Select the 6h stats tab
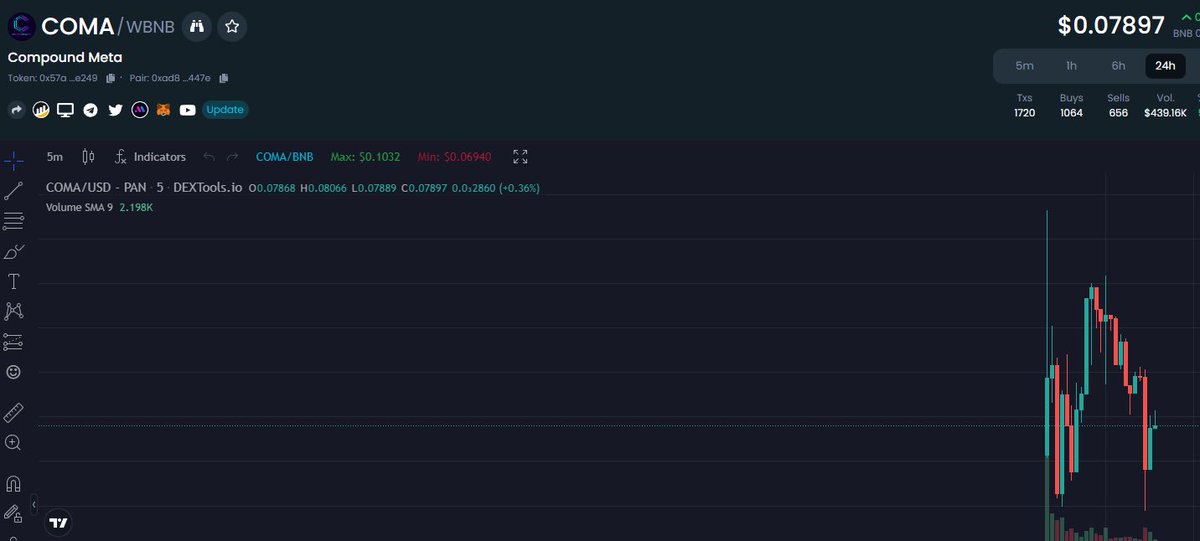This screenshot has width=1200, height=541. 1118,66
